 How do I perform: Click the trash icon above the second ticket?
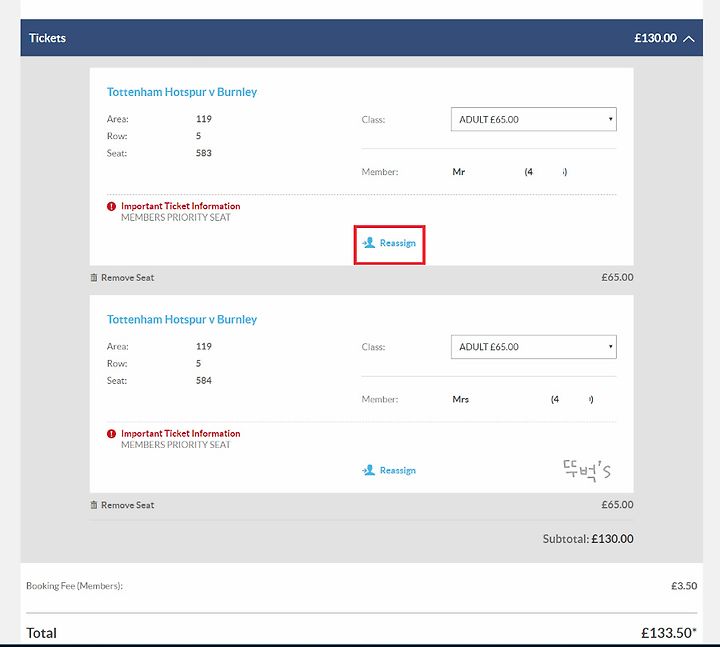pyautogui.click(x=94, y=277)
